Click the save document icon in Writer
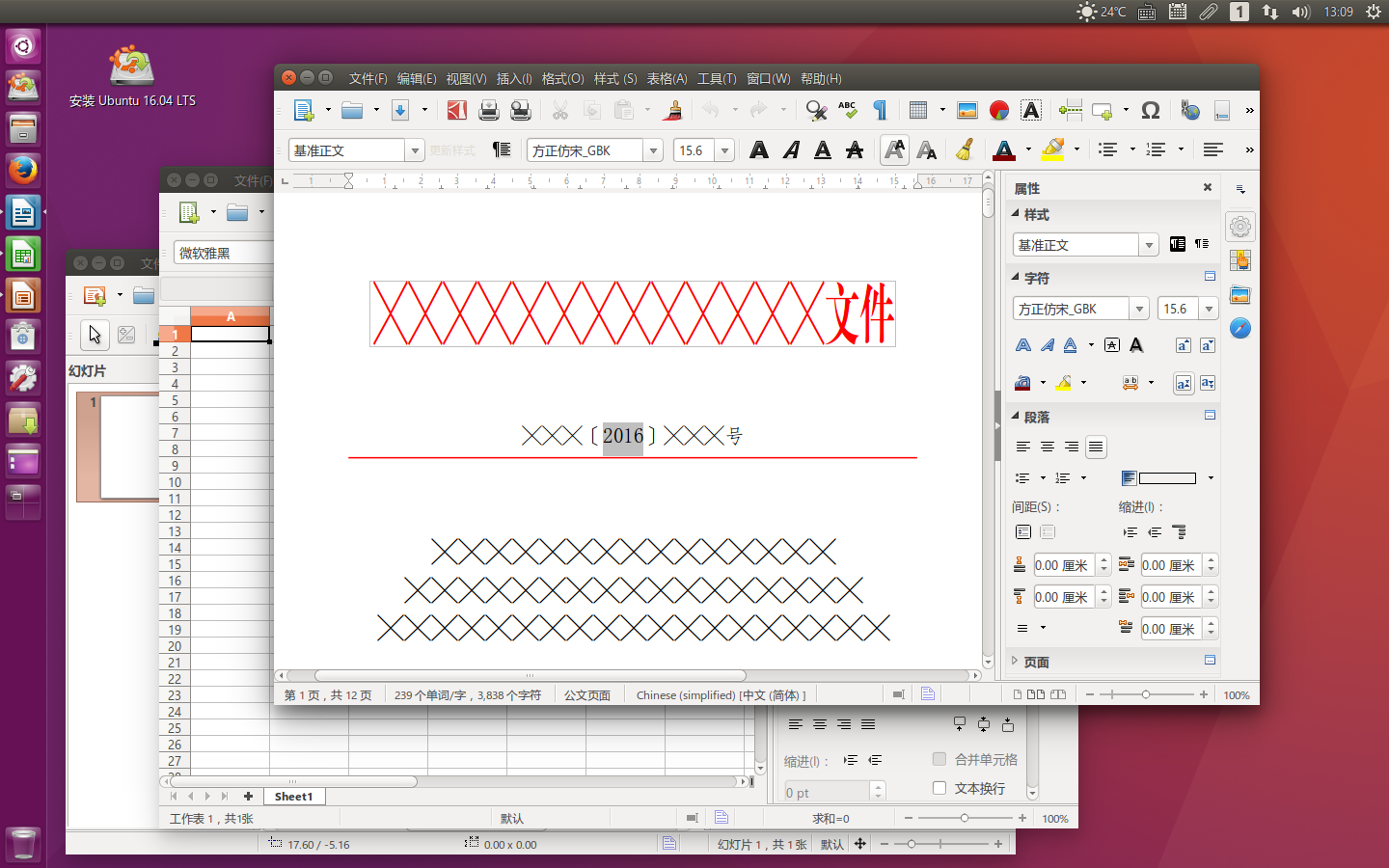The image size is (1389, 868). (x=400, y=111)
